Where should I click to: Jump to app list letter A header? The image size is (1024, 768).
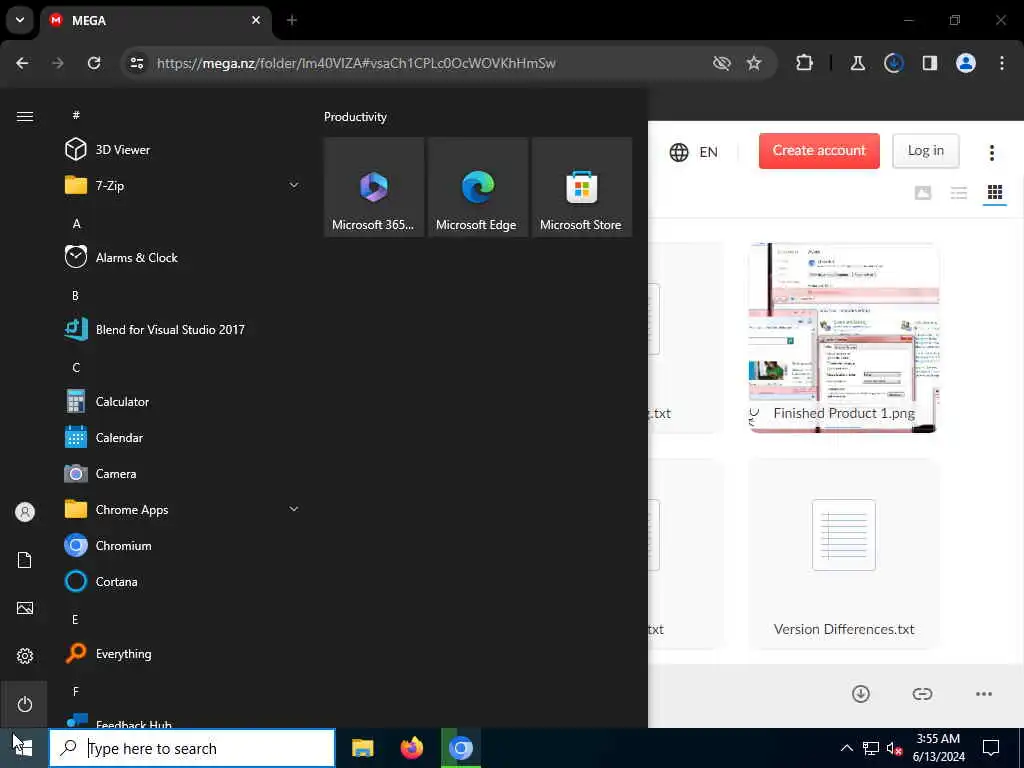[76, 223]
